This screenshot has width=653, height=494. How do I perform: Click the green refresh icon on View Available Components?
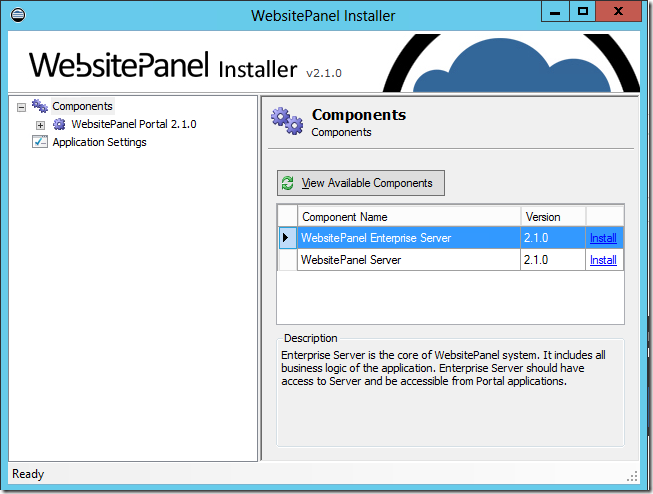coord(287,183)
